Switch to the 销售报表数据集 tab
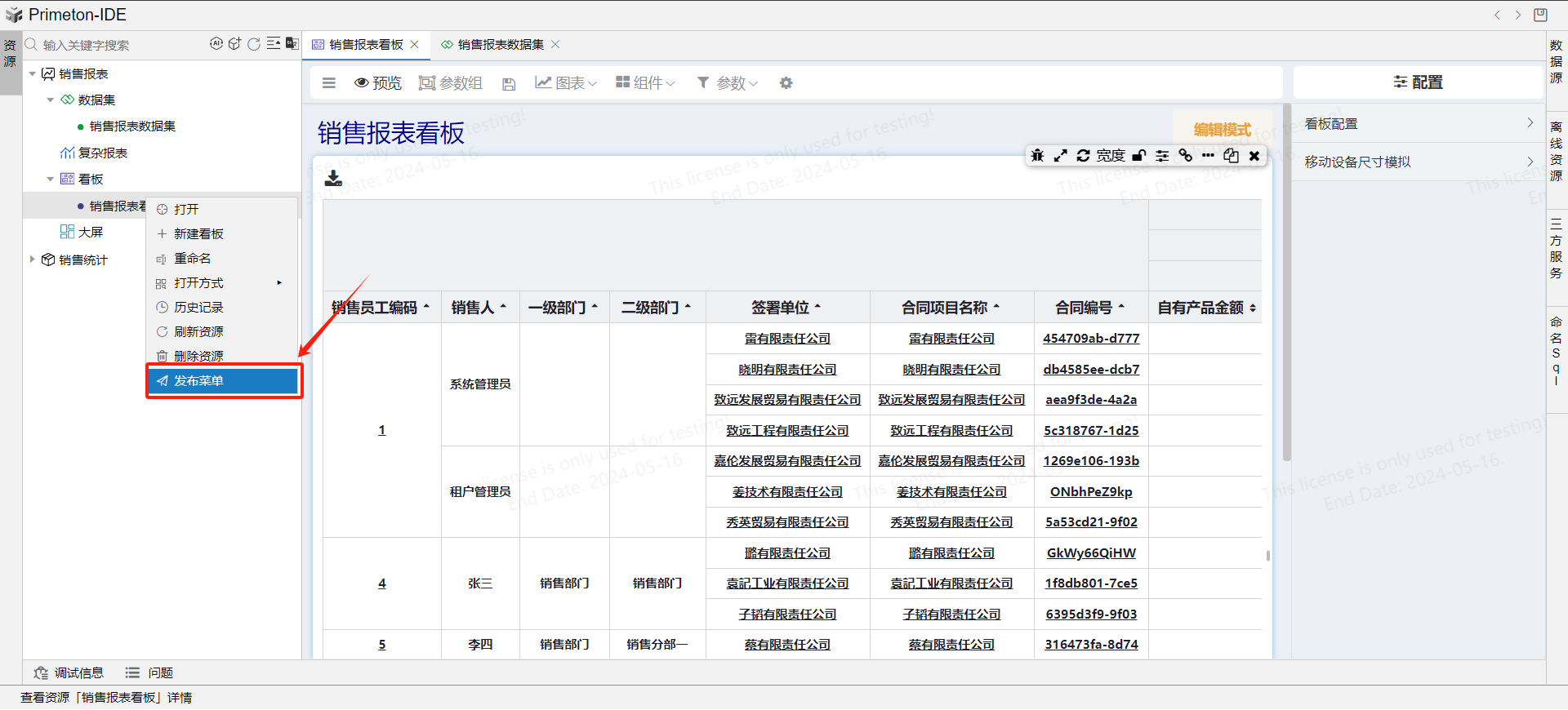Image resolution: width=1568 pixels, height=710 pixels. (x=500, y=45)
